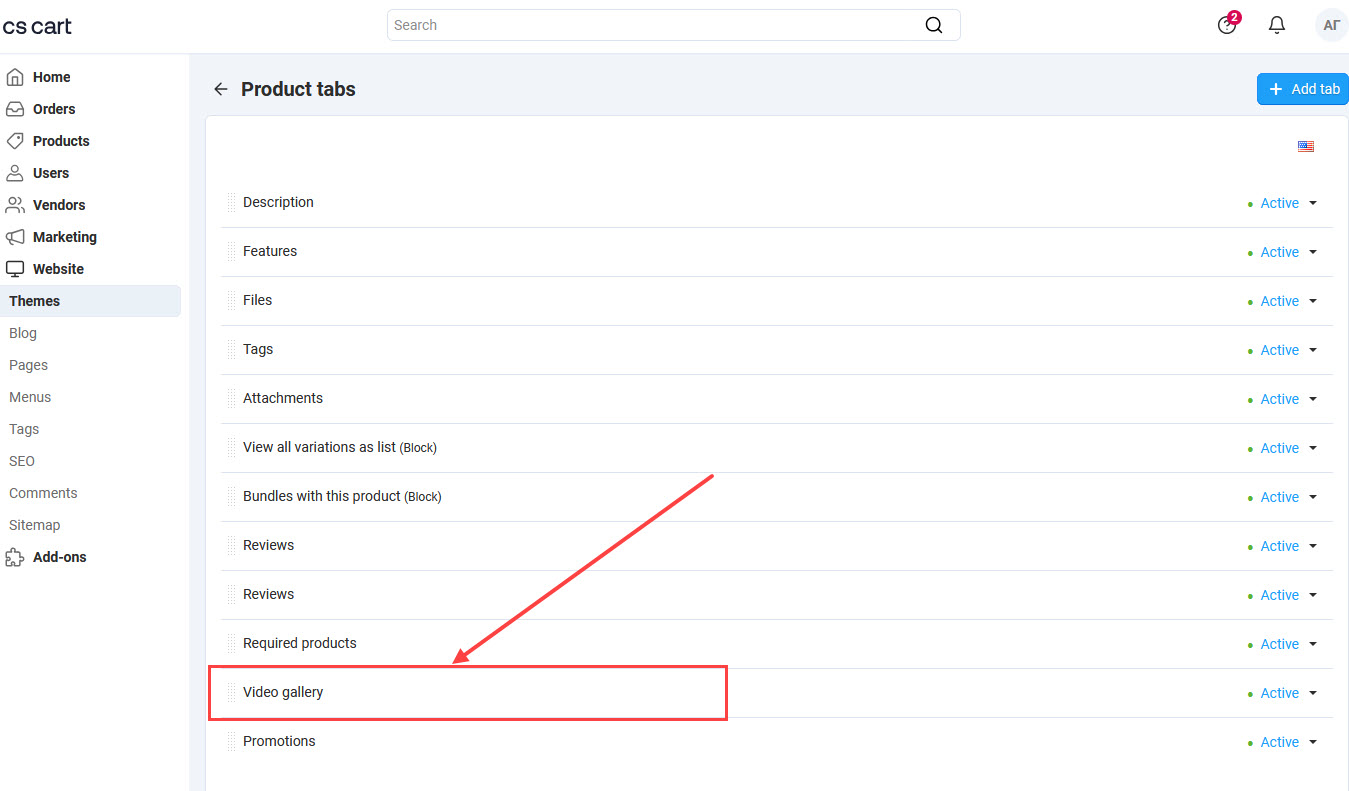The height and width of the screenshot is (791, 1349).
Task: Click inside the Search field
Action: [x=673, y=25]
